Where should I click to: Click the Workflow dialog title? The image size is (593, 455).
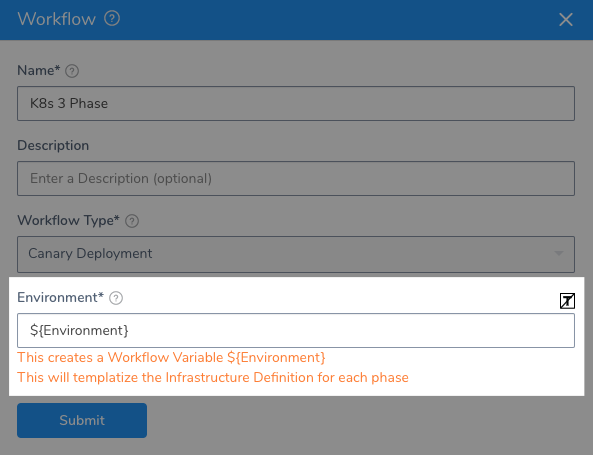(x=57, y=19)
